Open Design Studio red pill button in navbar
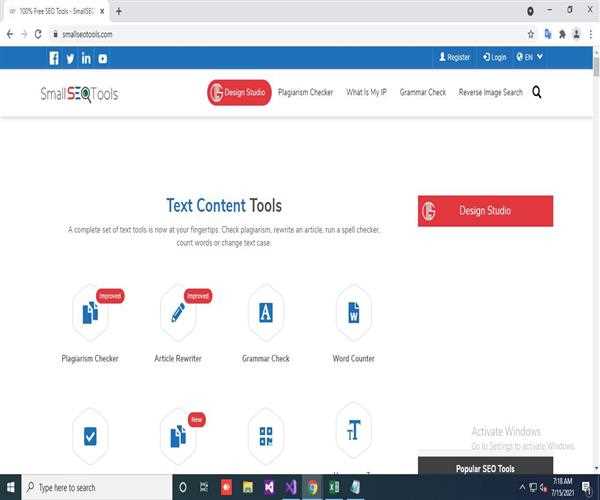The image size is (600, 500). (239, 92)
